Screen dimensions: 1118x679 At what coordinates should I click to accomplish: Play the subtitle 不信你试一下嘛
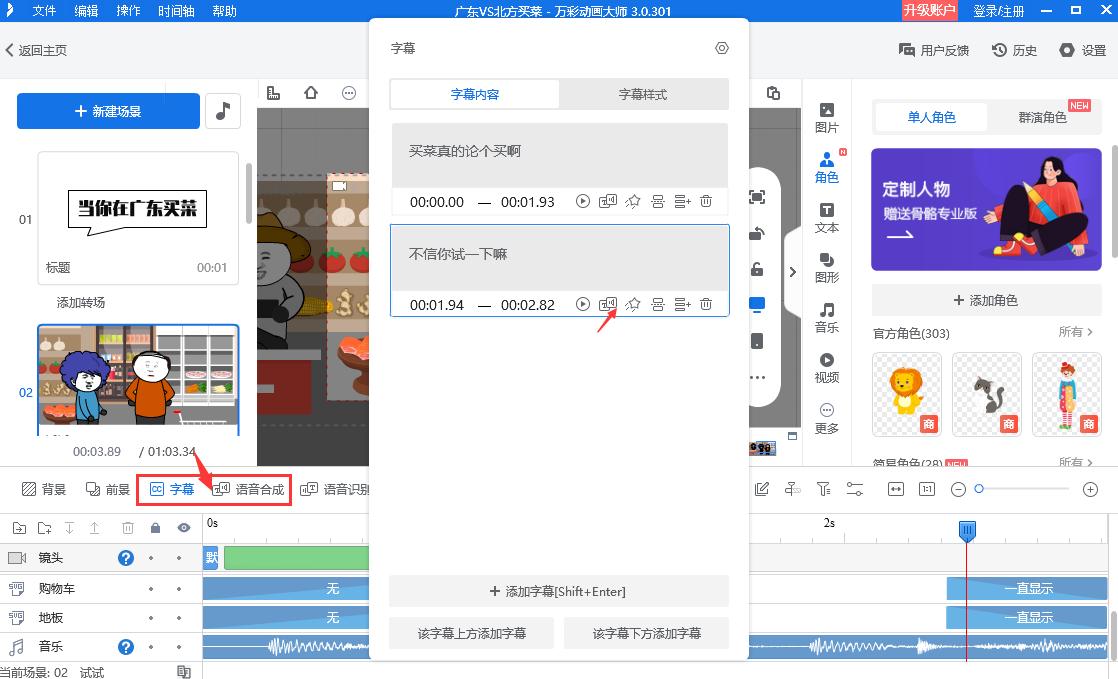click(583, 305)
